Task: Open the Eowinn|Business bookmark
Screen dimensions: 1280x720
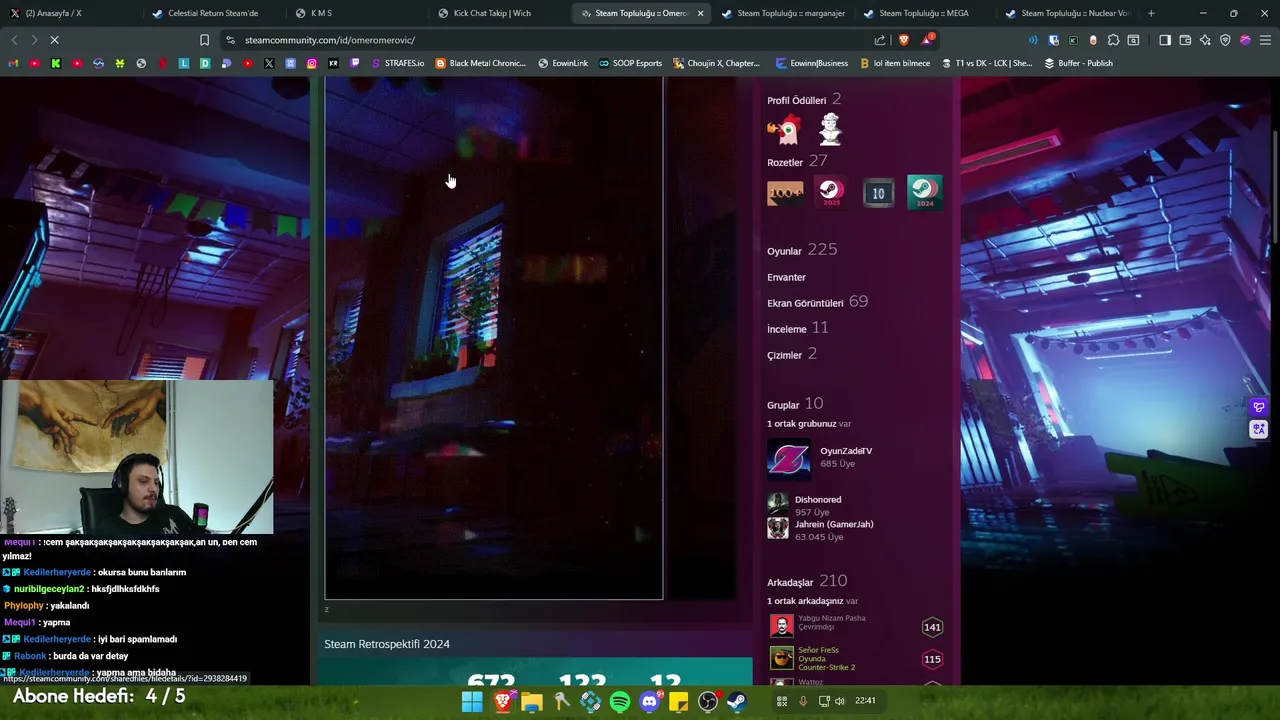Action: 812,63
